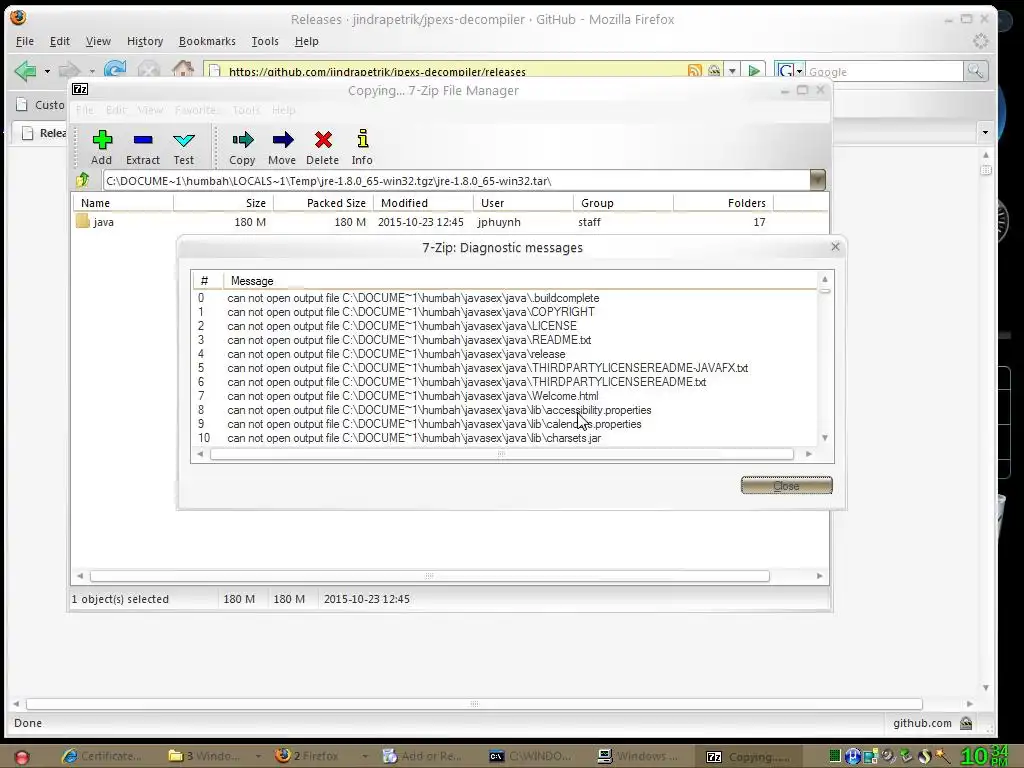Open Firefox View menu
The height and width of the screenshot is (768, 1024).
(x=98, y=41)
